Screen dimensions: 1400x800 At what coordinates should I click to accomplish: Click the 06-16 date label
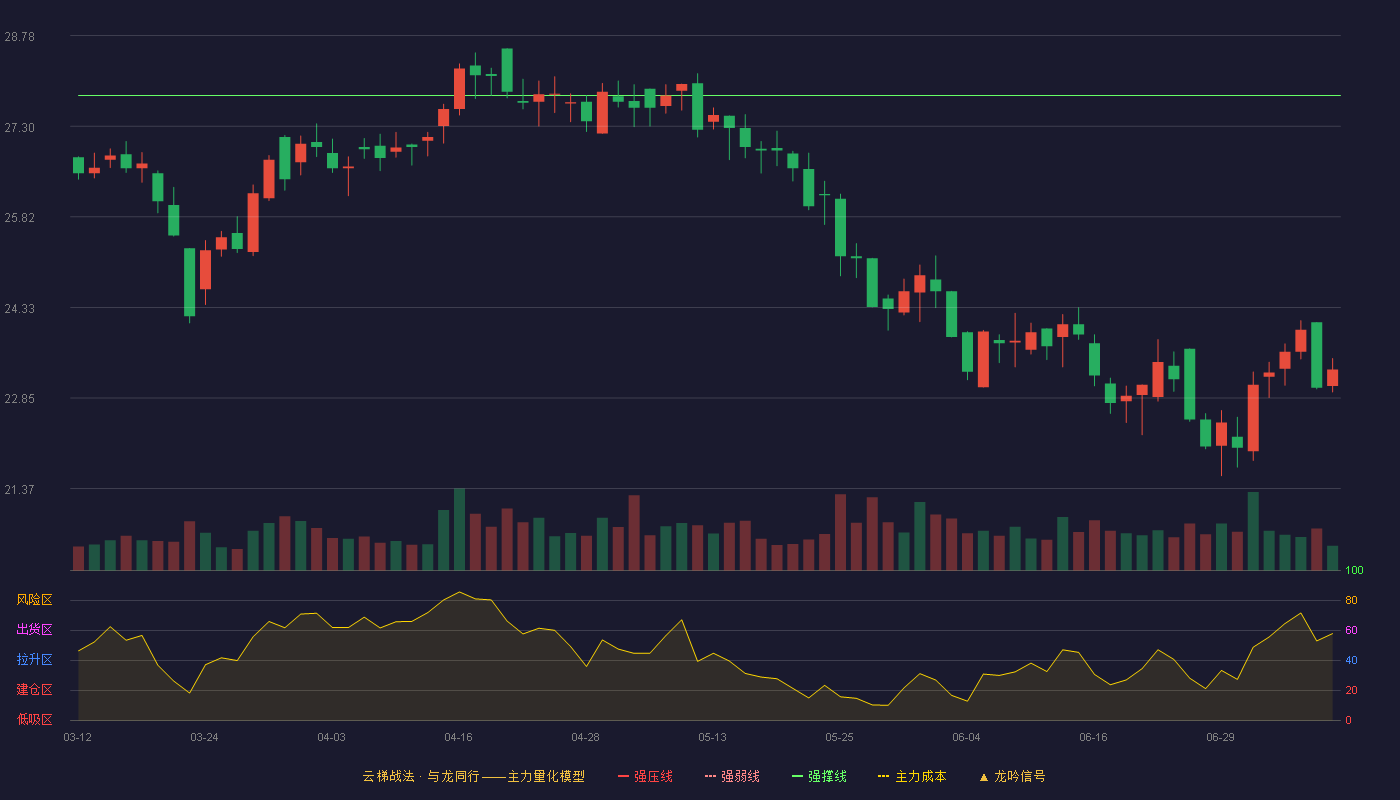(x=1093, y=737)
